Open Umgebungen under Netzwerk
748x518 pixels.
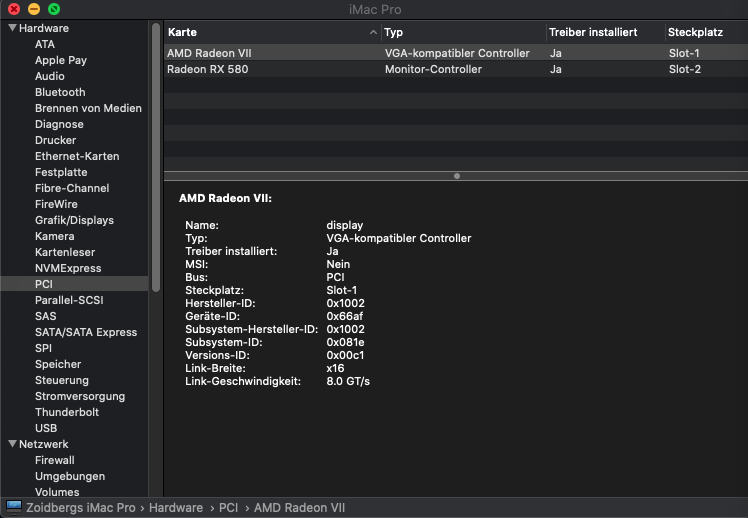click(x=70, y=476)
